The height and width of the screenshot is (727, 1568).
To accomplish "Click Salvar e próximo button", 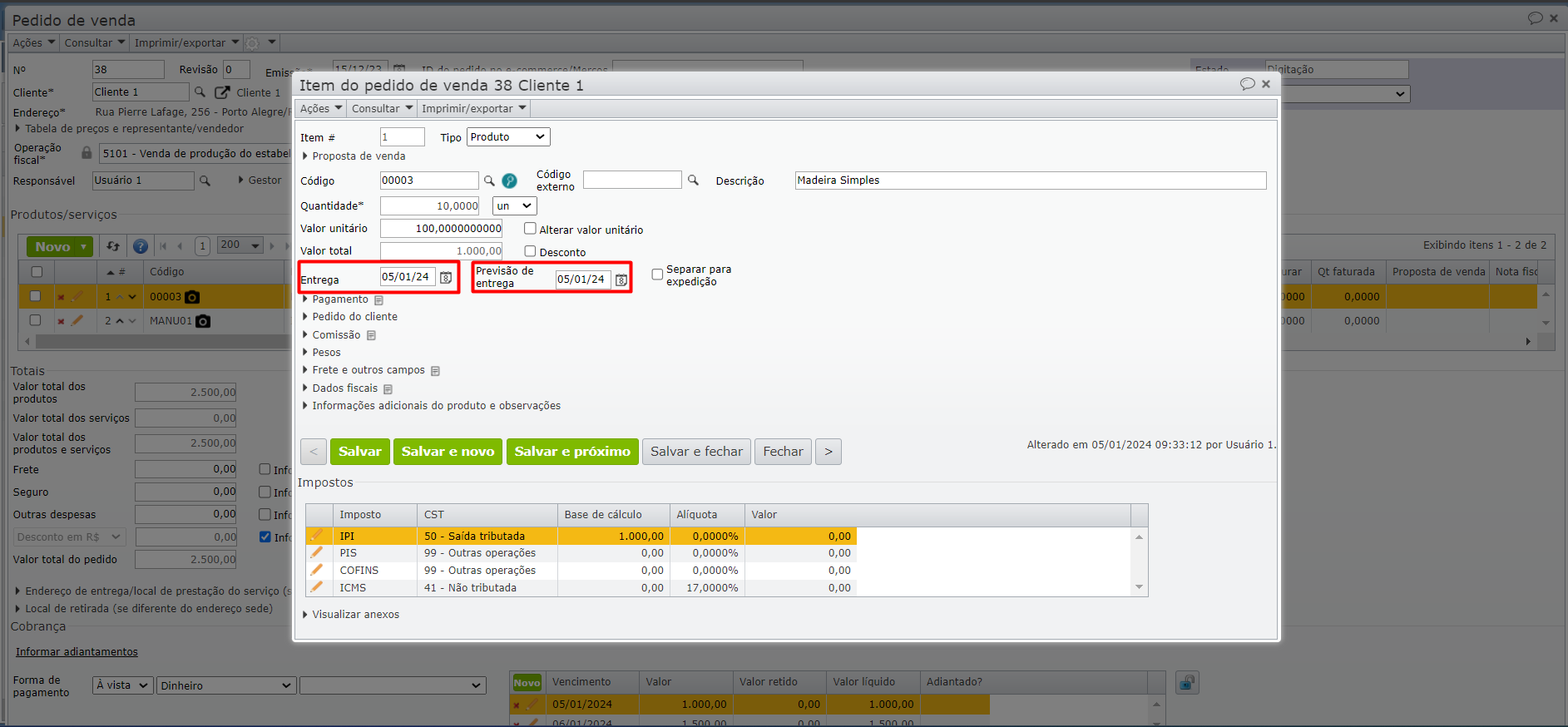I will (572, 452).
